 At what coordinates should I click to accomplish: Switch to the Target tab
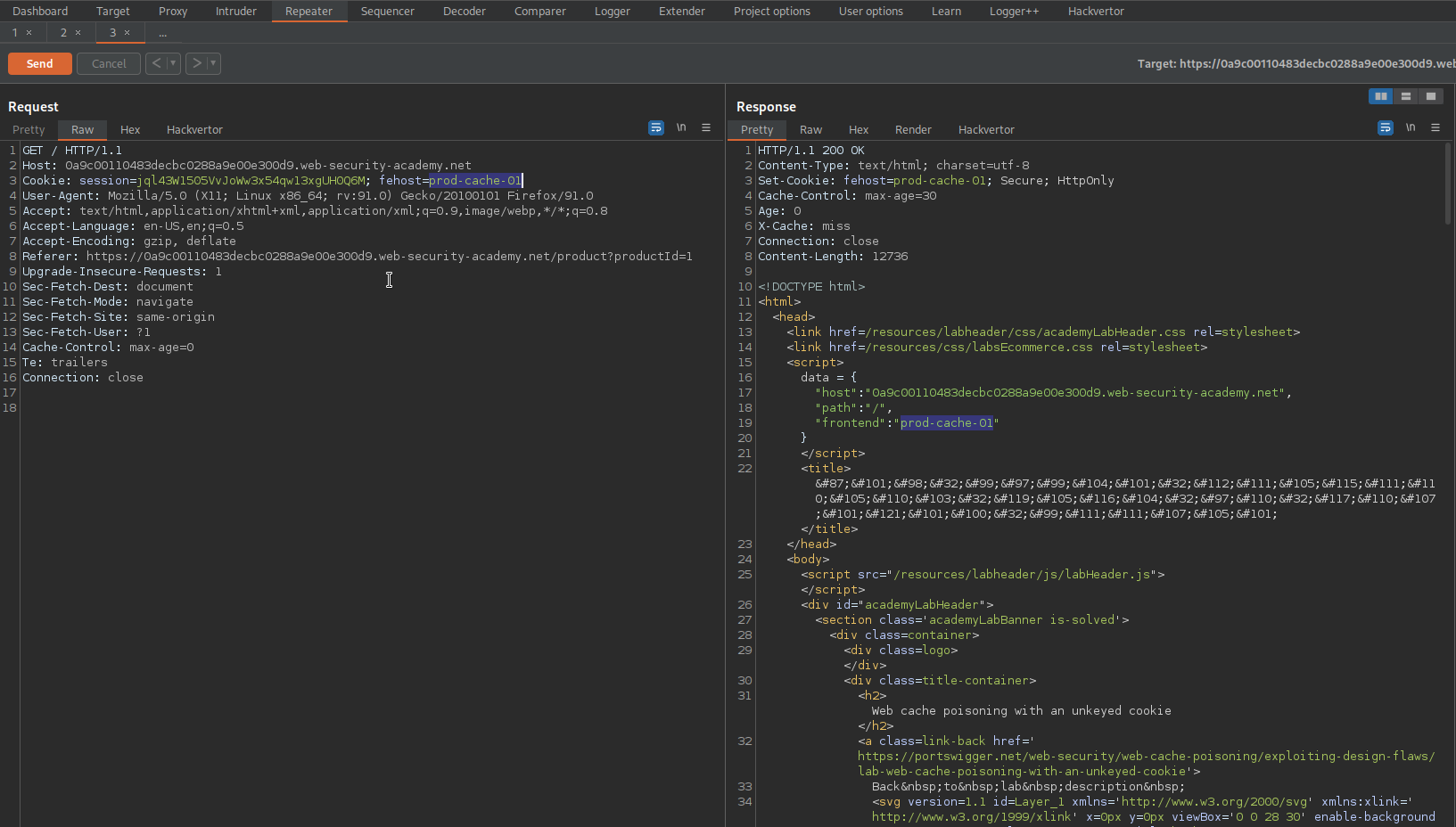[113, 11]
